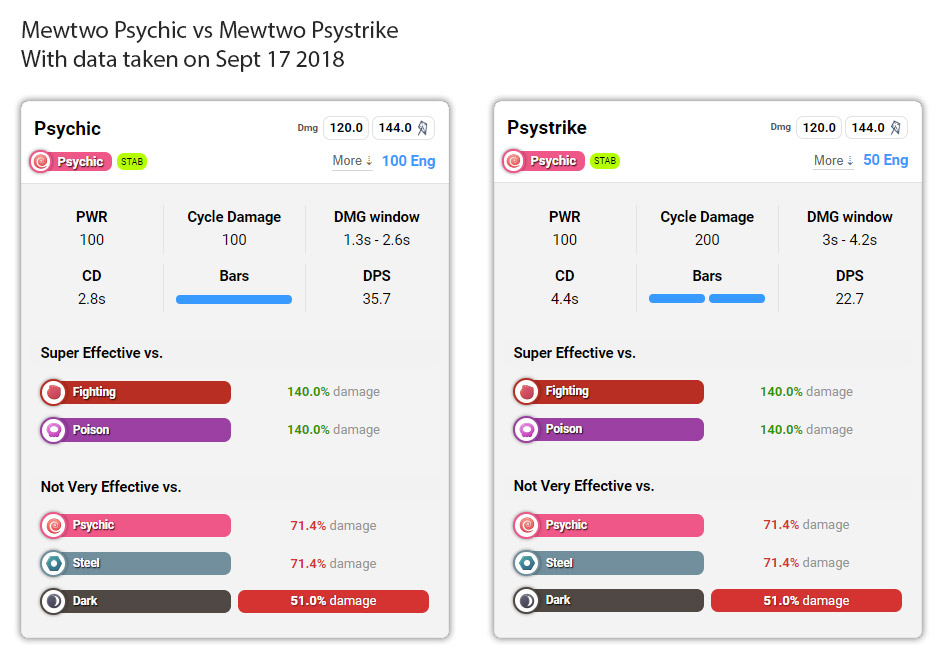
Task: Click the weather boost icon beside 144.0 in the Psystrike card
Action: (x=896, y=128)
